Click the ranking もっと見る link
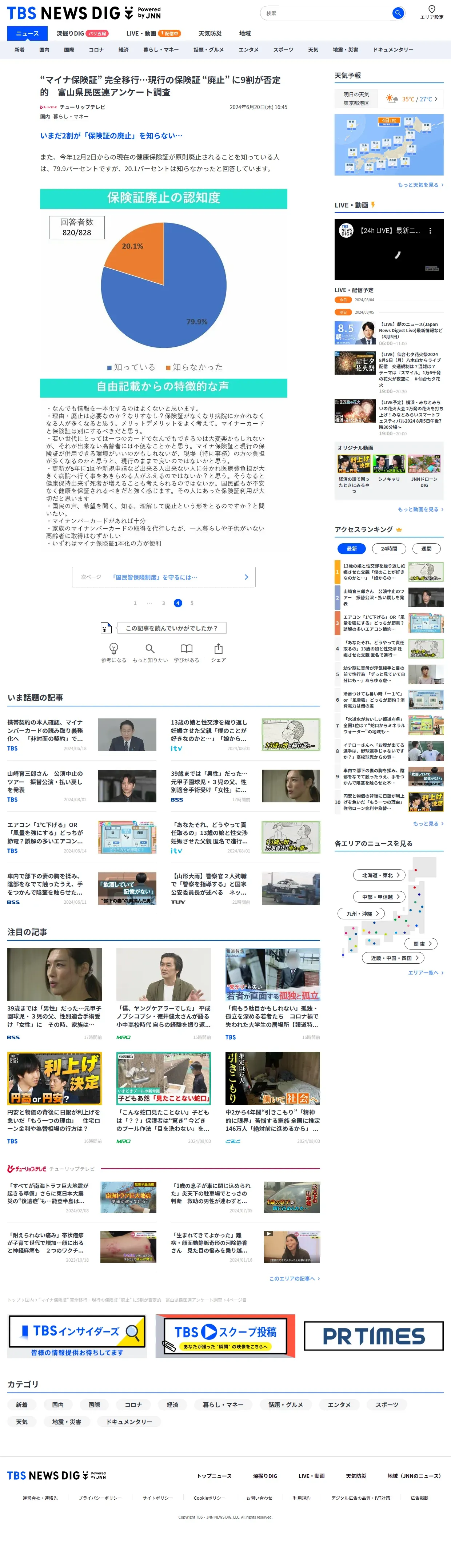This screenshot has height=1568, width=451. [x=428, y=823]
